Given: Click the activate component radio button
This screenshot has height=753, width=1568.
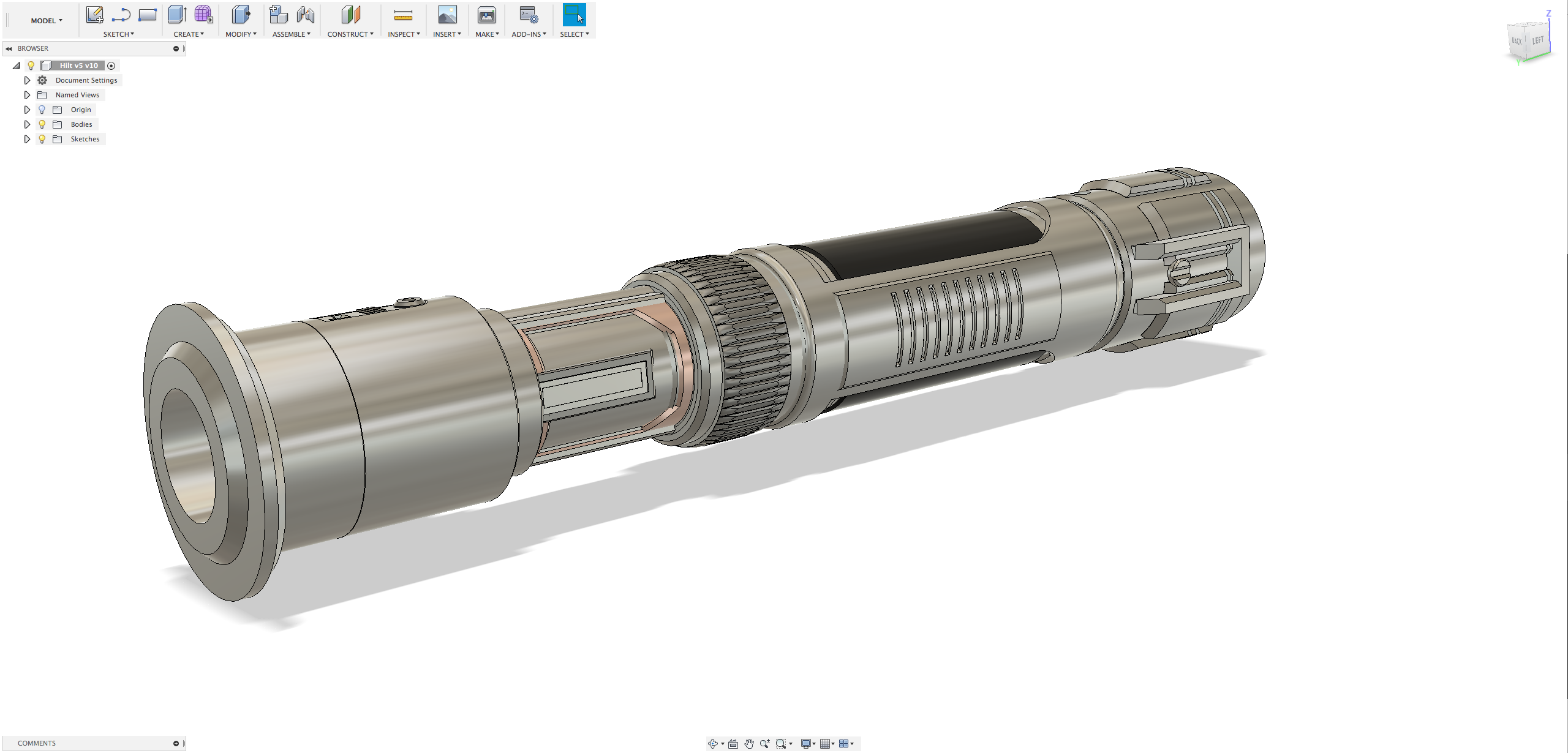Looking at the screenshot, I should pyautogui.click(x=111, y=66).
